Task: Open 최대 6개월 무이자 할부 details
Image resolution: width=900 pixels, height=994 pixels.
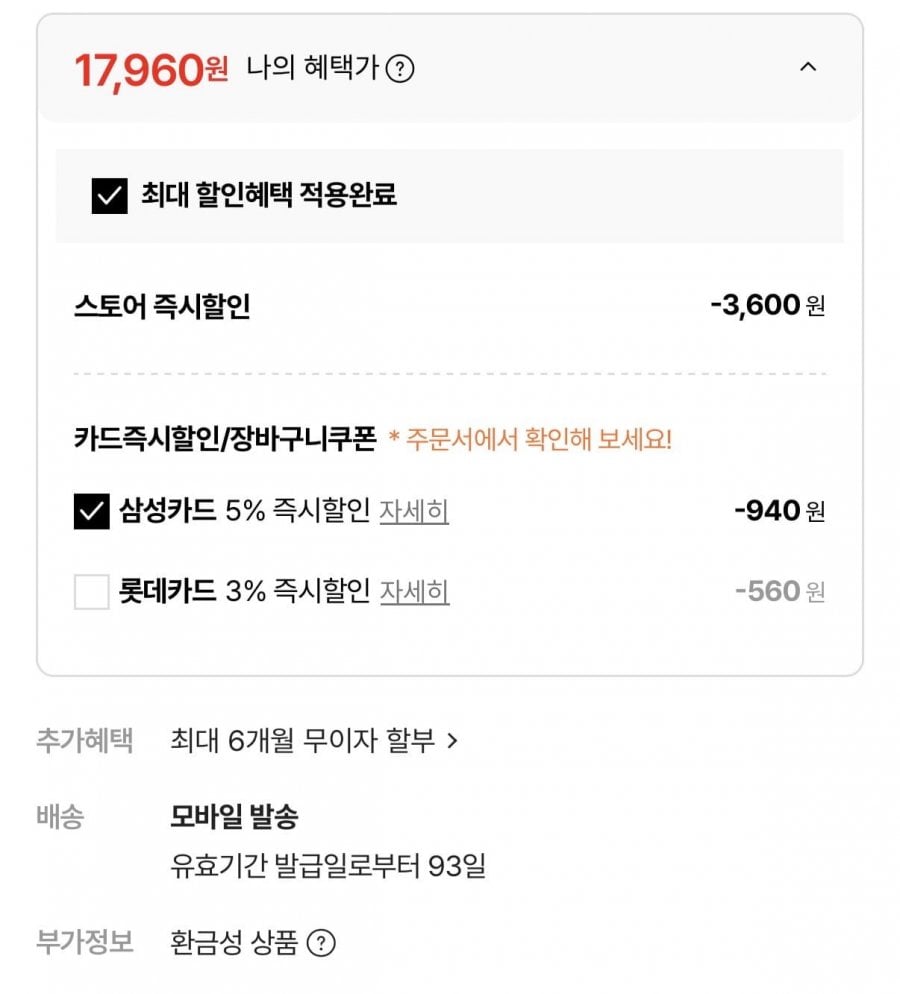Action: click(x=302, y=741)
